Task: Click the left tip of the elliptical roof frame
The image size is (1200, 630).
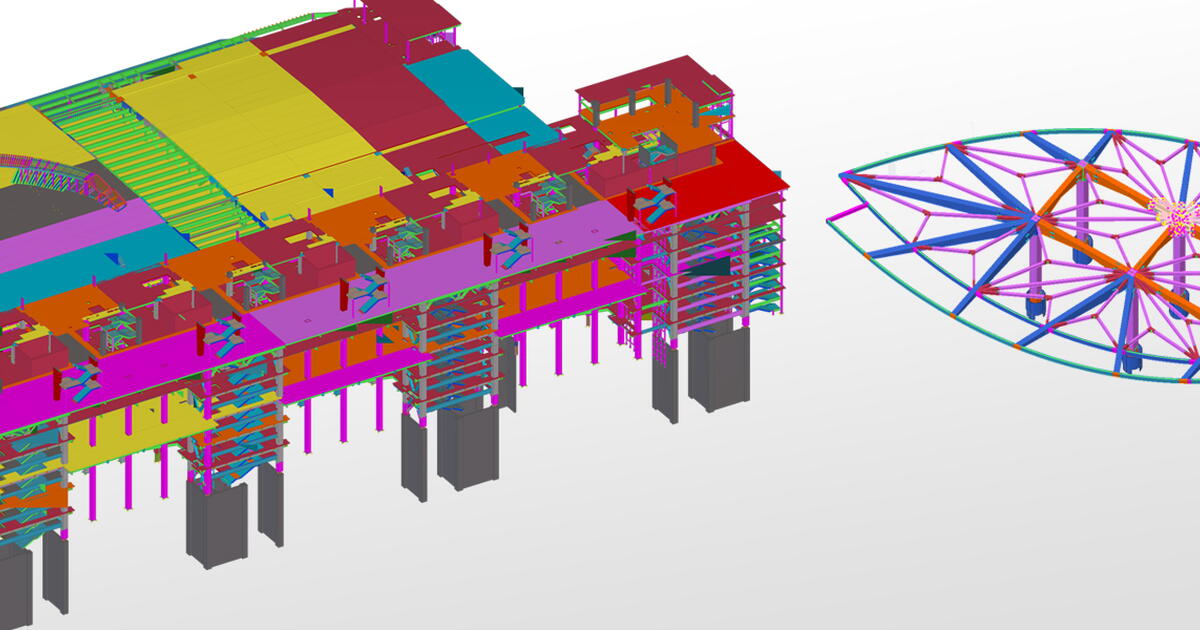Action: click(x=843, y=175)
